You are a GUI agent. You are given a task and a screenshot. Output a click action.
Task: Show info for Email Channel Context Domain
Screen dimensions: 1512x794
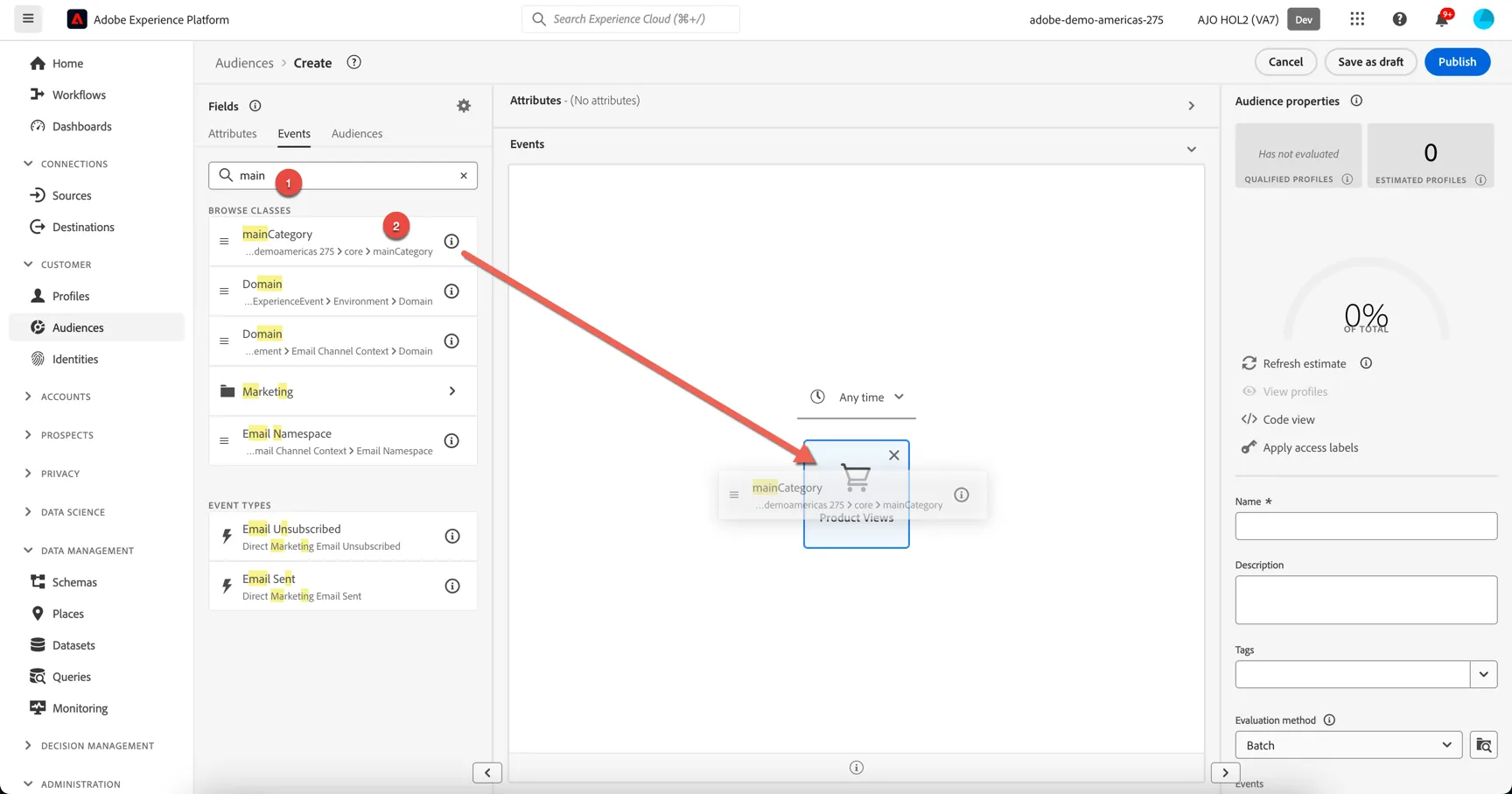click(x=451, y=341)
